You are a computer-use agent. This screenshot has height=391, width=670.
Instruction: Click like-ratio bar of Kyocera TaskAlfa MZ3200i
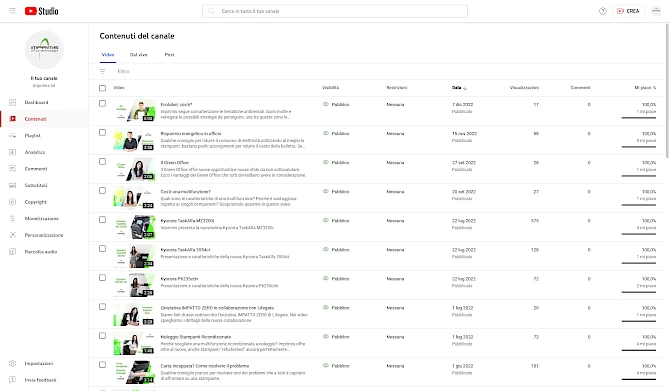[638, 234]
